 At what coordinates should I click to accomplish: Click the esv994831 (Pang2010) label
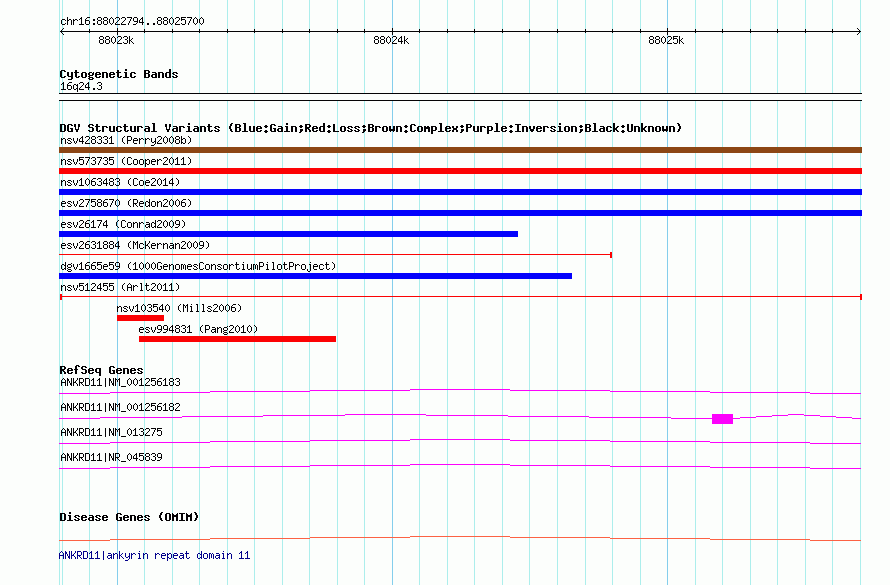[x=198, y=329]
